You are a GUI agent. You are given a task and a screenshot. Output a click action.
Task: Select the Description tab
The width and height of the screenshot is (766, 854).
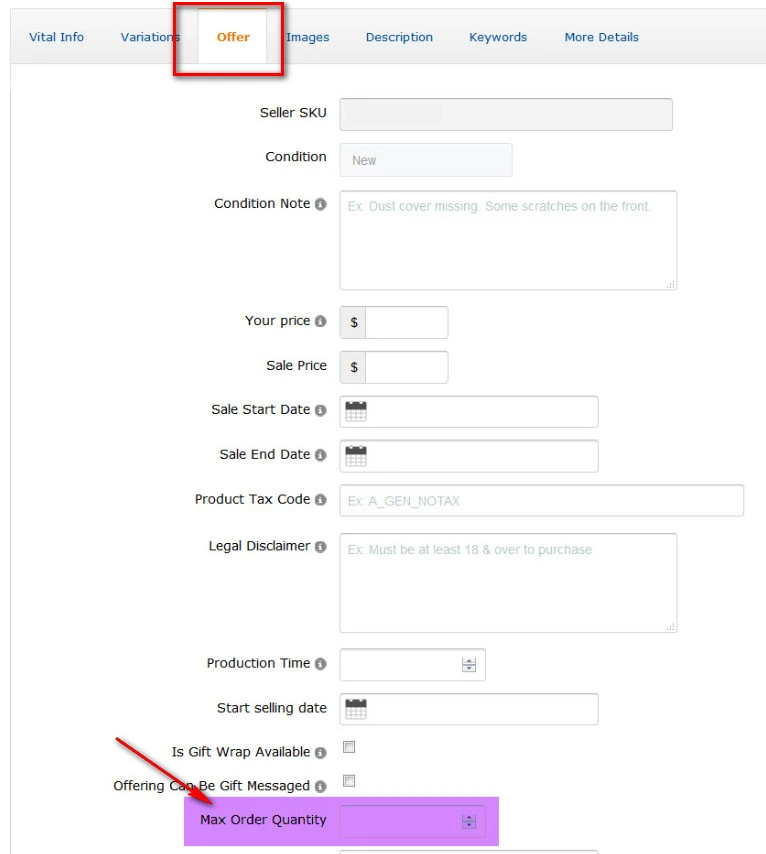399,37
